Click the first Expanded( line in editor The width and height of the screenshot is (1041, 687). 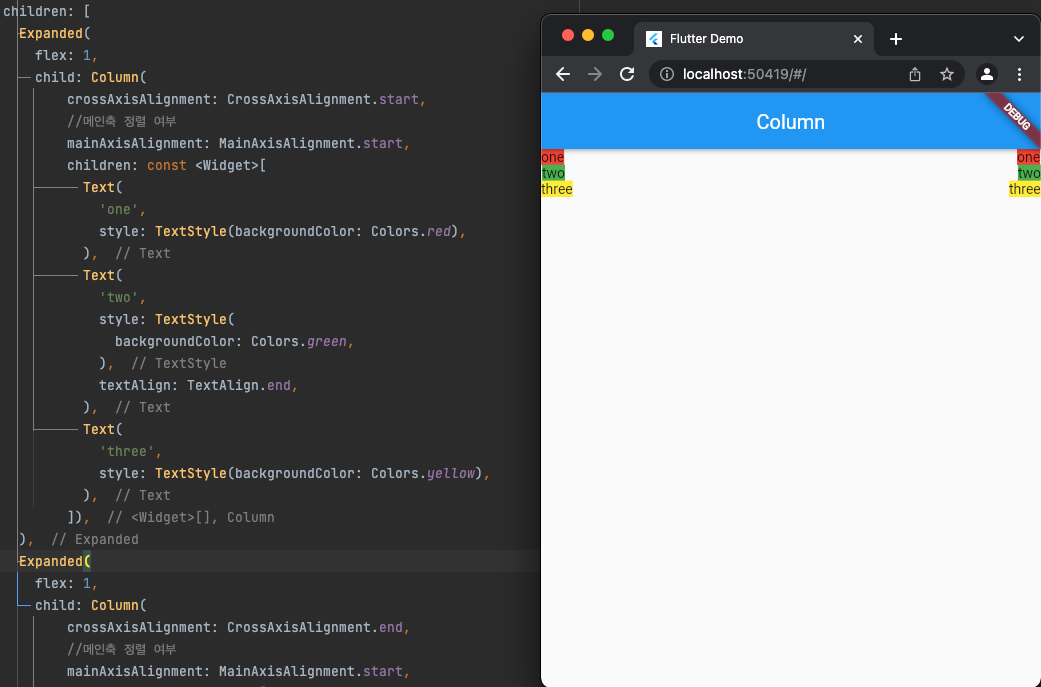point(54,33)
